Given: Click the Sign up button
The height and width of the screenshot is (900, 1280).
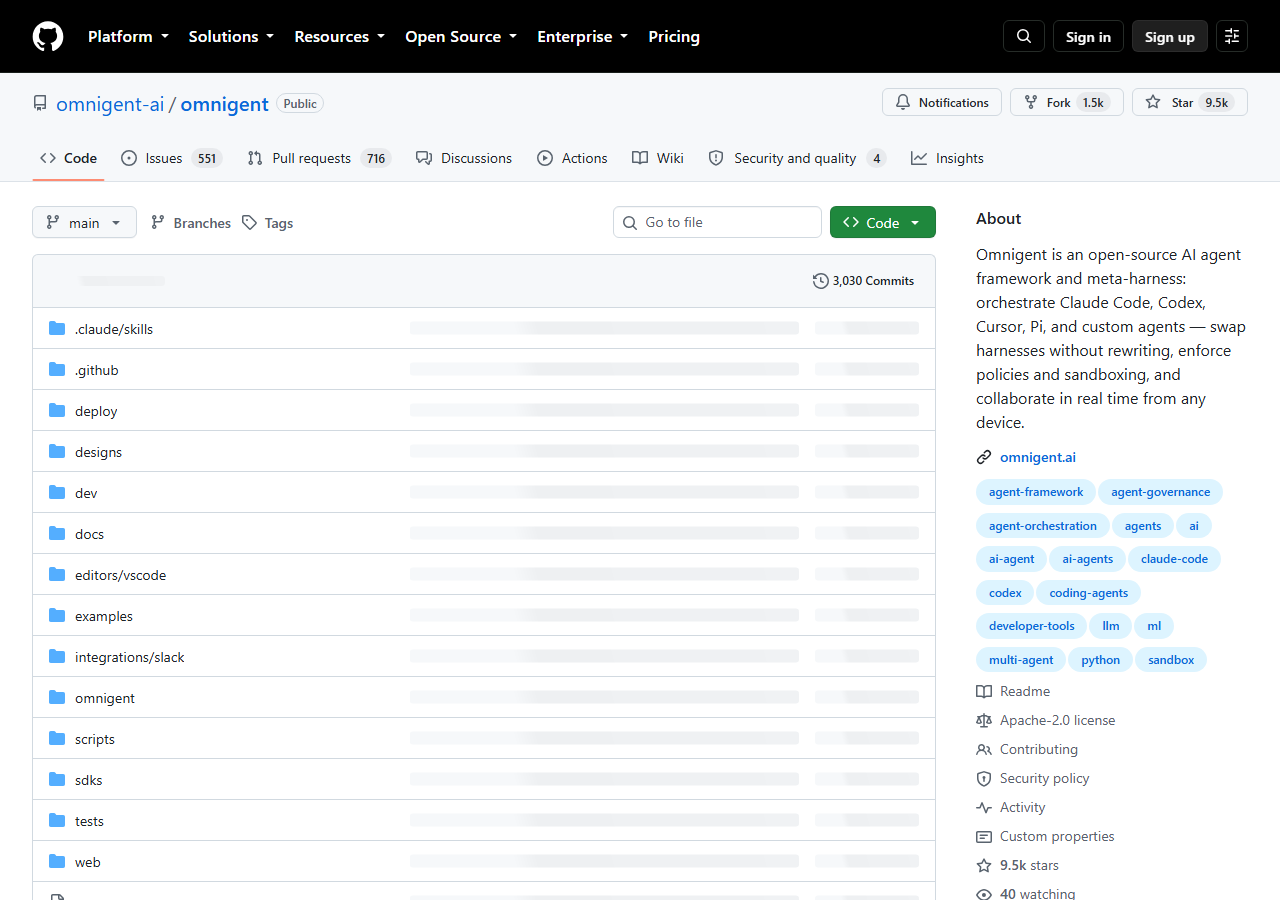Looking at the screenshot, I should 1170,36.
